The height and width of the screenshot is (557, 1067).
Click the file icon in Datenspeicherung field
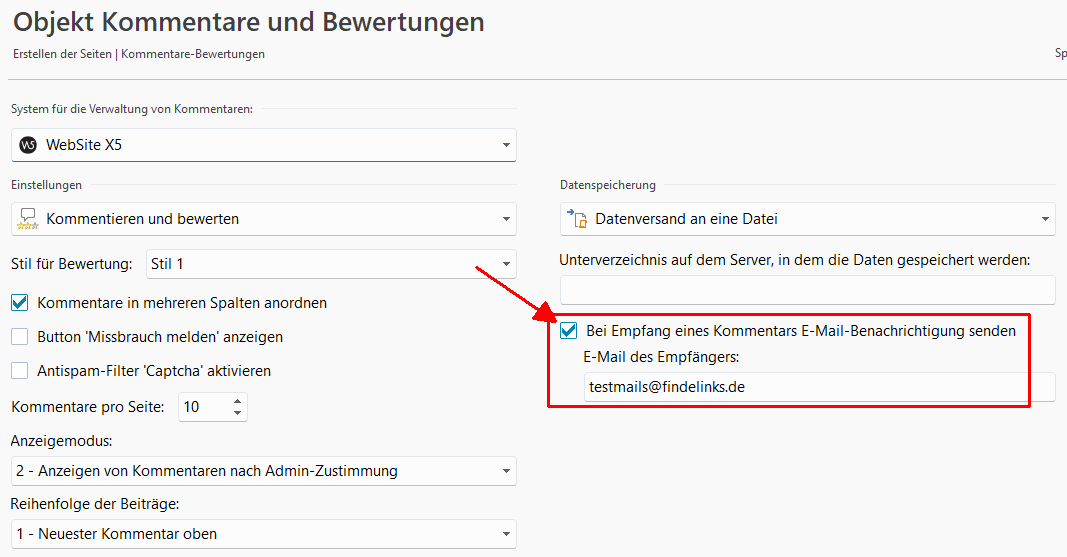click(x=577, y=219)
